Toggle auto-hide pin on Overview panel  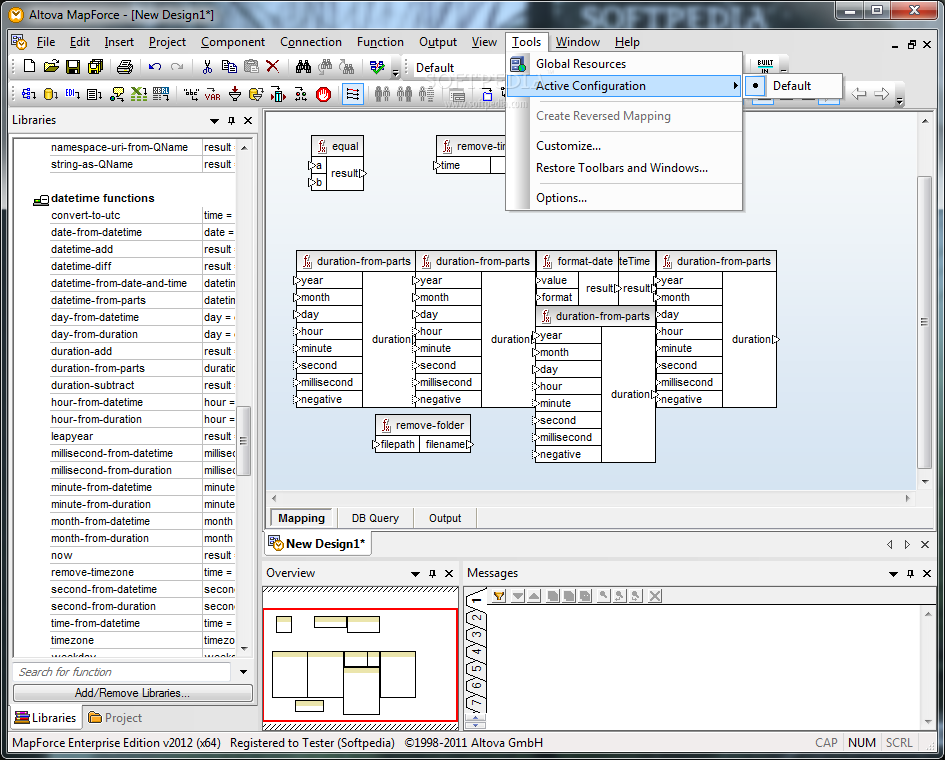tap(432, 574)
